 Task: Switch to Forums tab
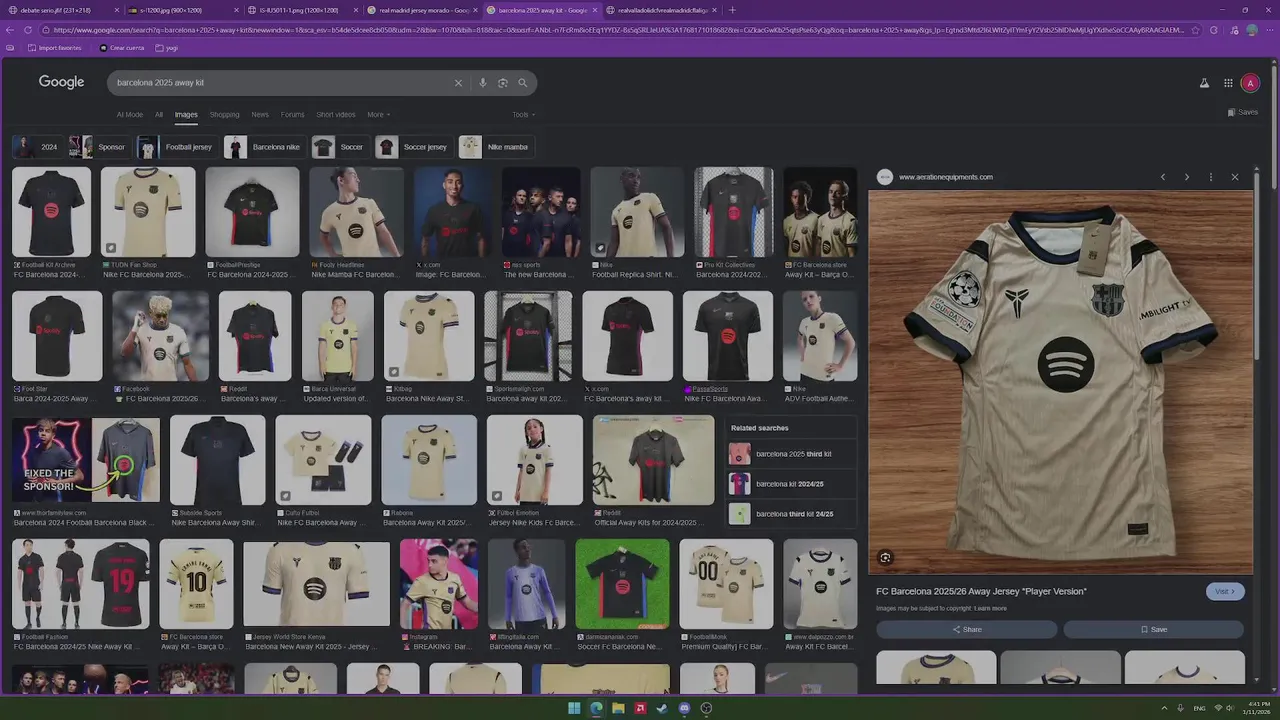coord(292,115)
